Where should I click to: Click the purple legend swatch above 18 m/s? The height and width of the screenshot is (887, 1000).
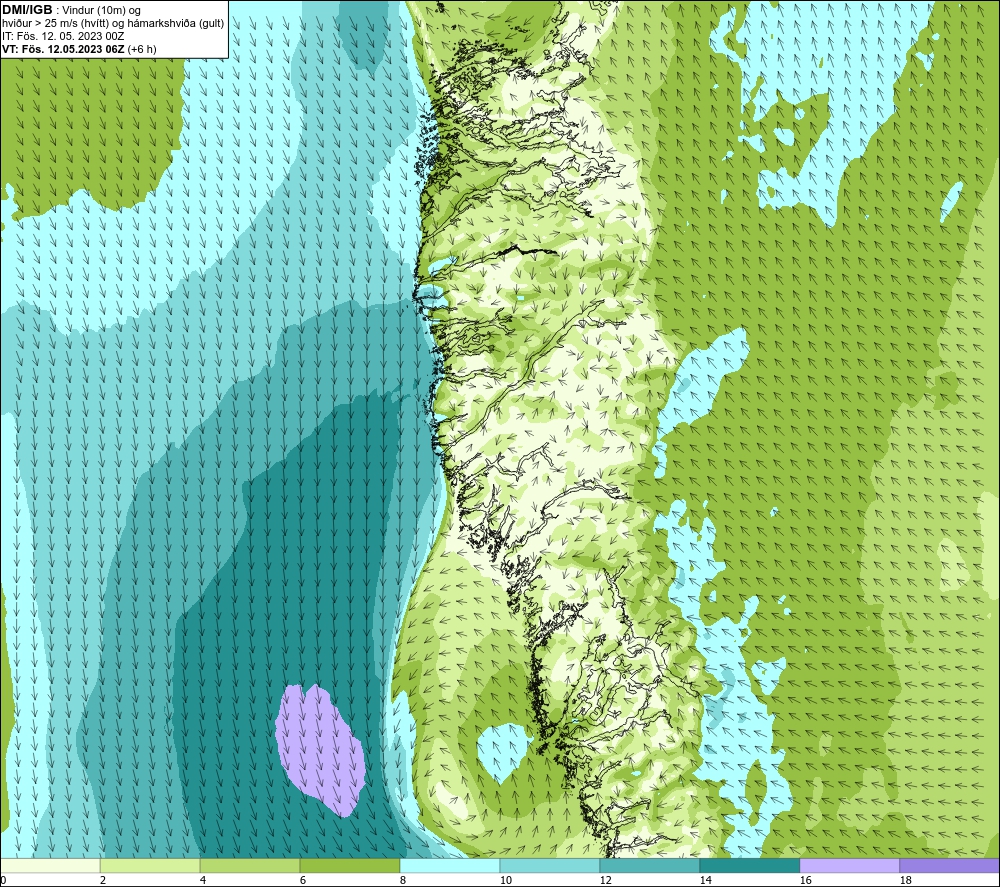(x=949, y=866)
